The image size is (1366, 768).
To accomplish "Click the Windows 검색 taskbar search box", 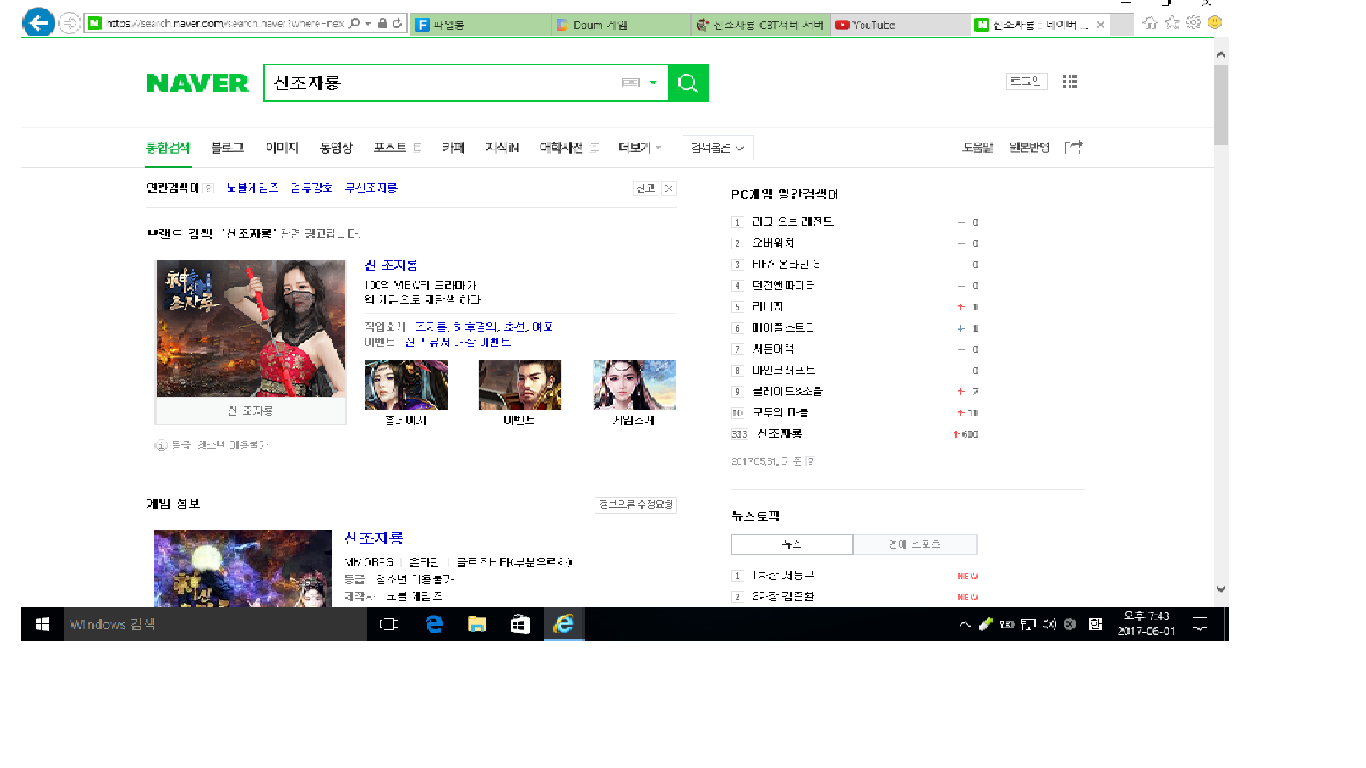I will 216,624.
